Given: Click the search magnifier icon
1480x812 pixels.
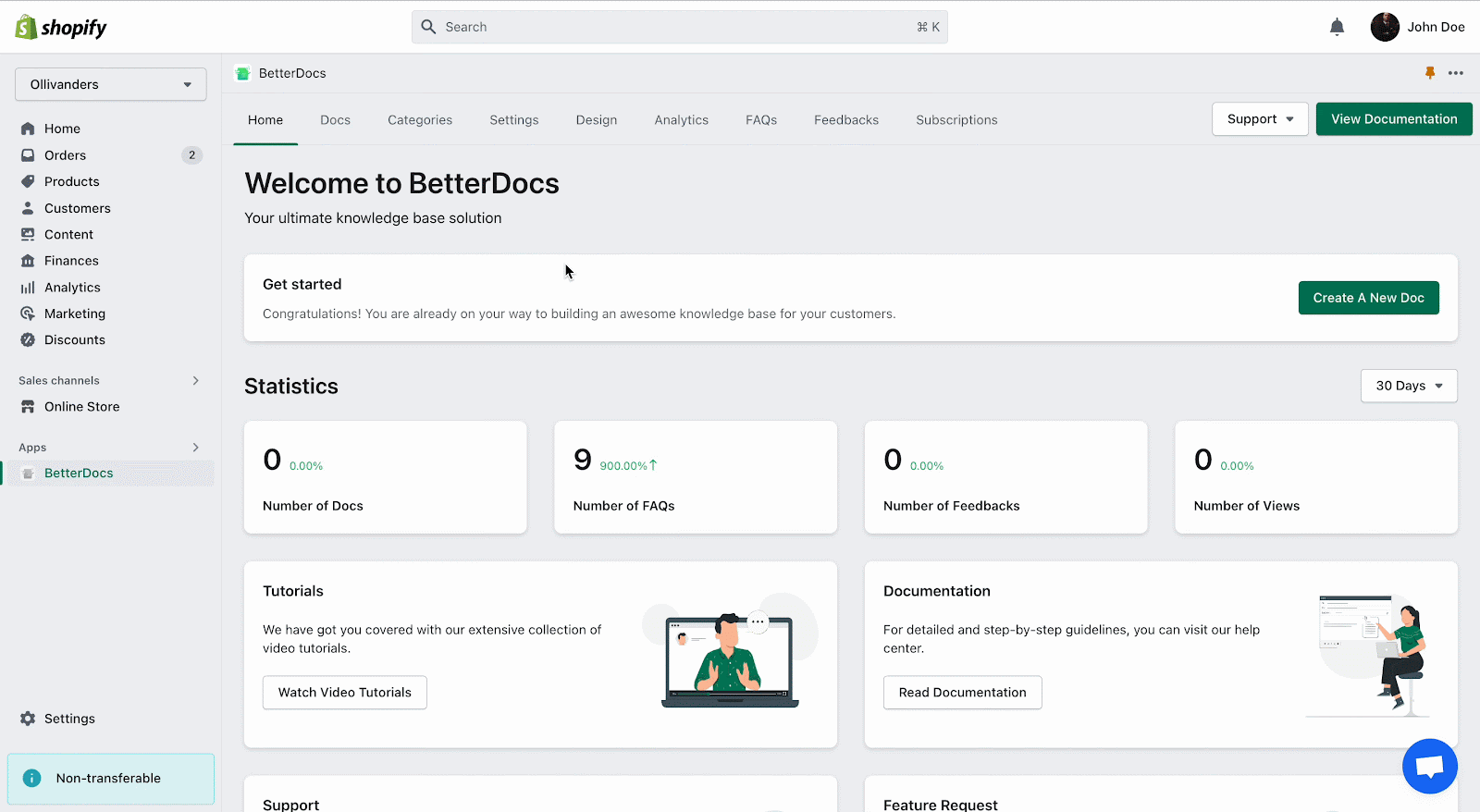Looking at the screenshot, I should [428, 27].
